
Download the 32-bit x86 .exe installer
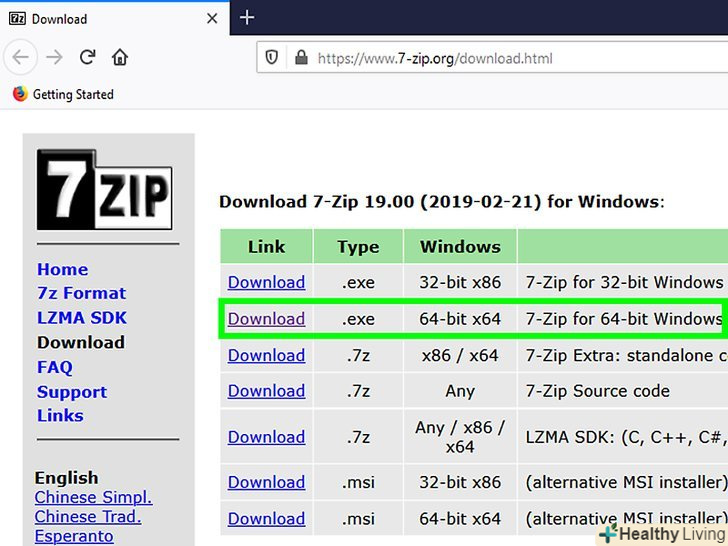click(266, 282)
